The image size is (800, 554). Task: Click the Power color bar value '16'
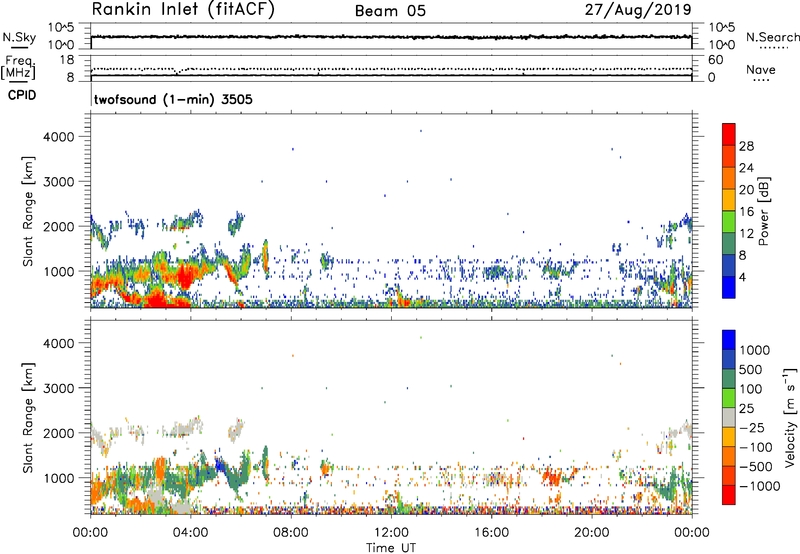click(746, 212)
